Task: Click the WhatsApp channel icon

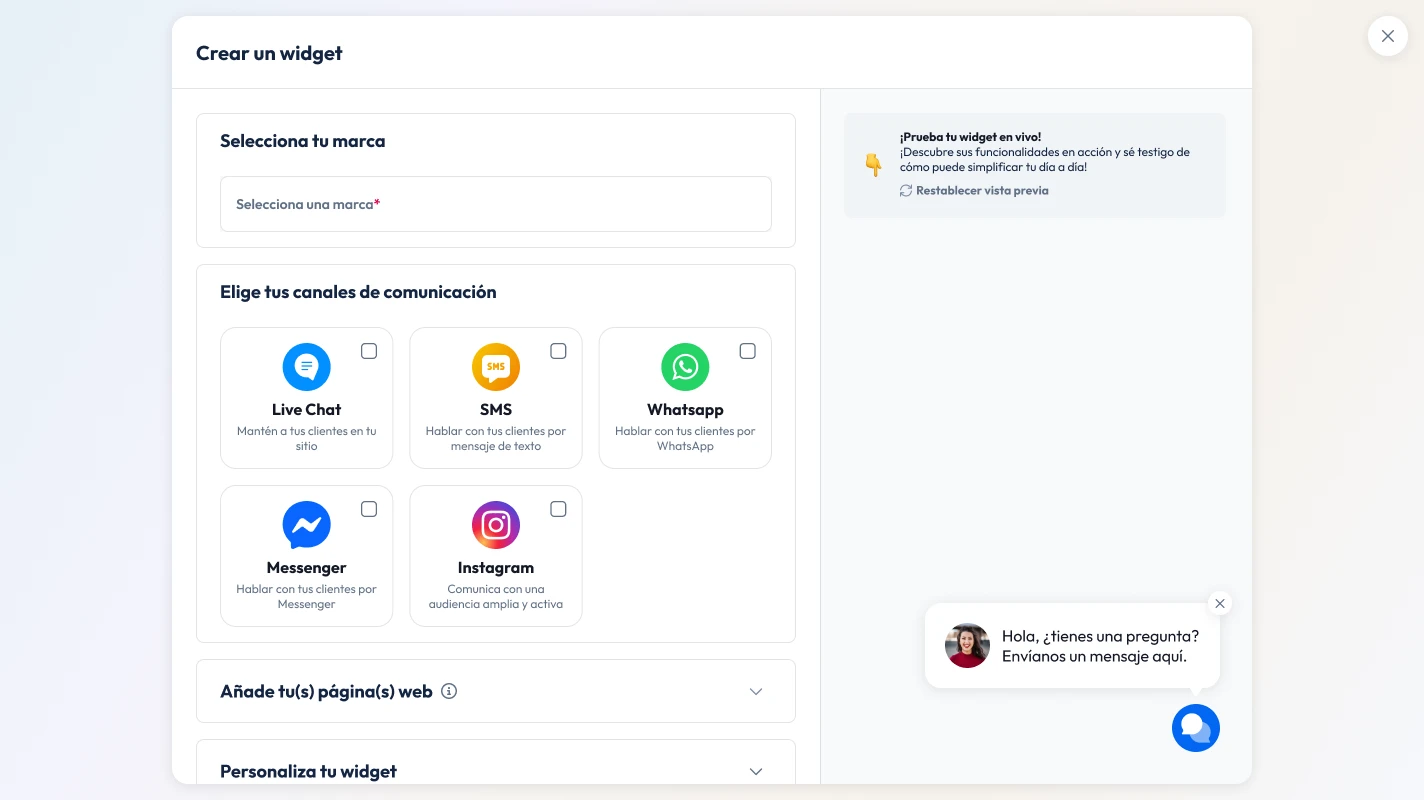Action: point(685,367)
